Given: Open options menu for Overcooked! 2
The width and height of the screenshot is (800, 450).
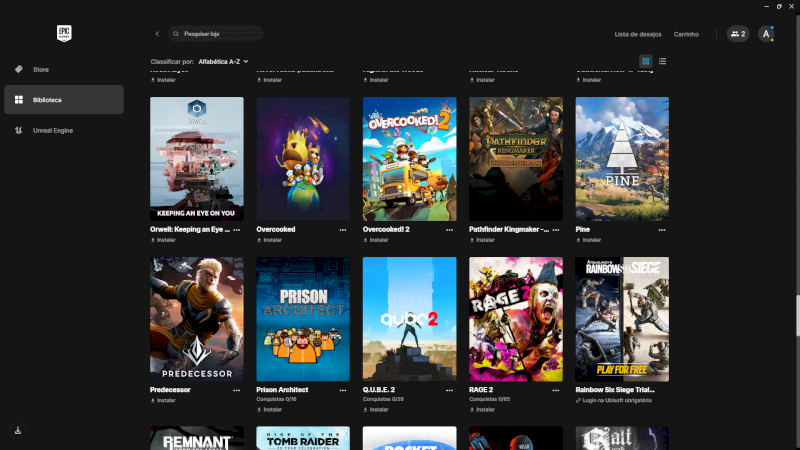Looking at the screenshot, I should [x=449, y=230].
